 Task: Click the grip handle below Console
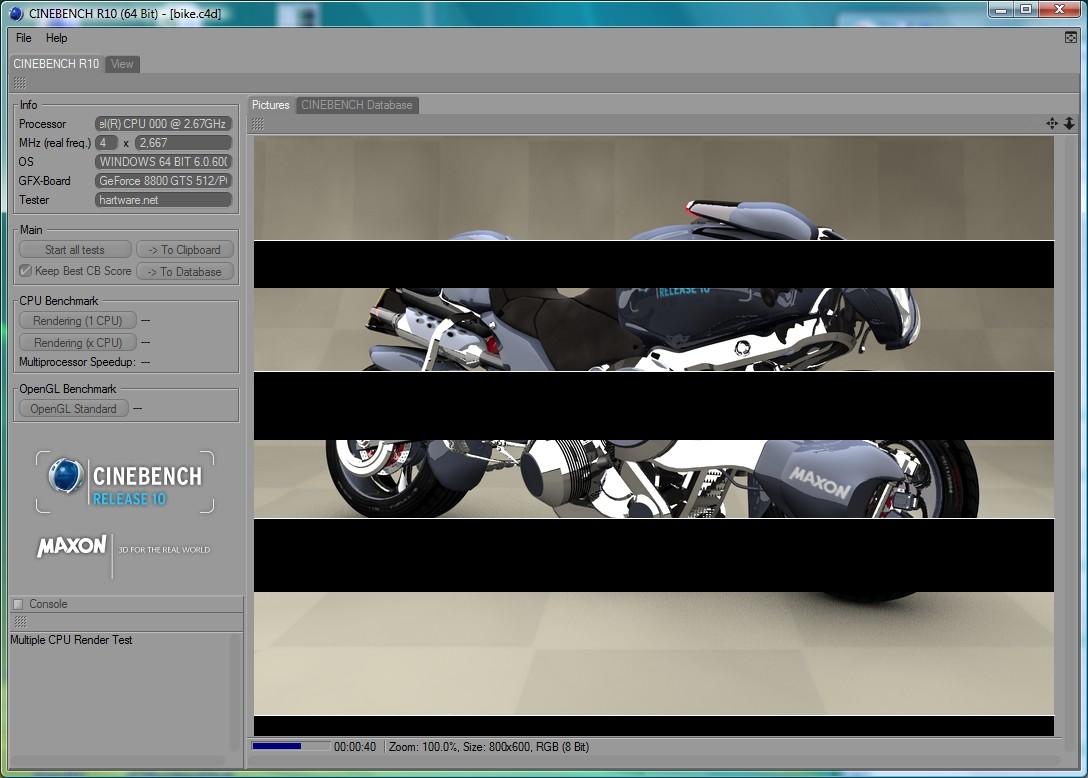20,622
